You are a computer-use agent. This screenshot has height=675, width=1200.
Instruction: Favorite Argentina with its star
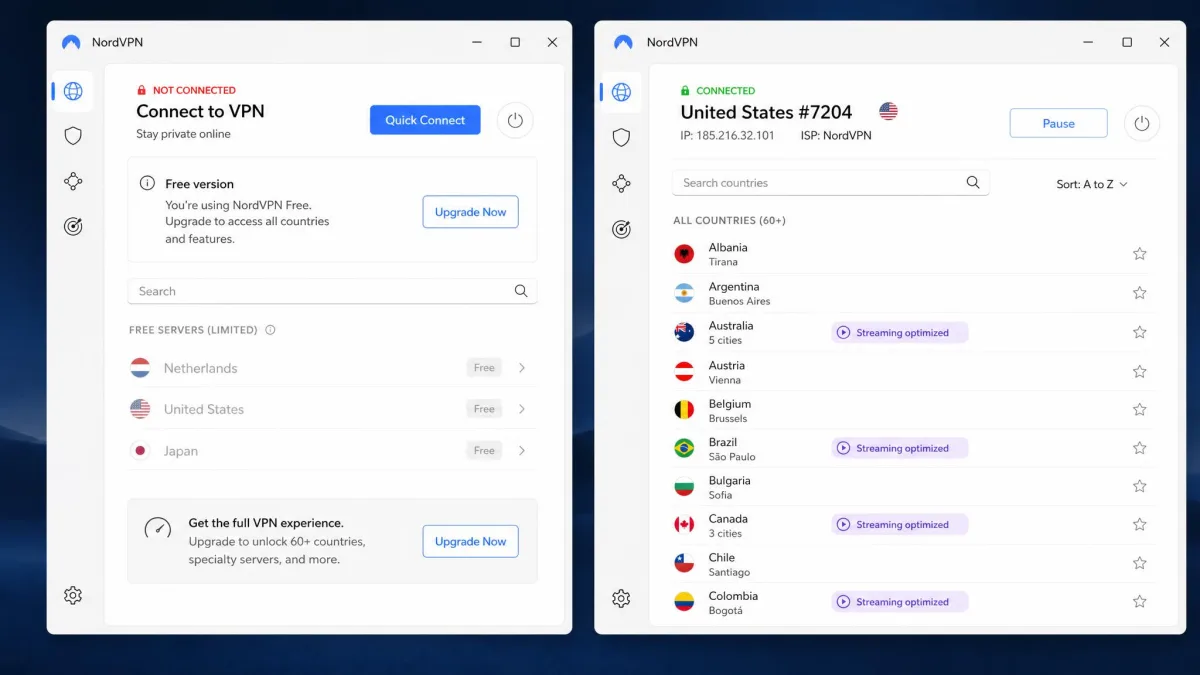tap(1139, 293)
